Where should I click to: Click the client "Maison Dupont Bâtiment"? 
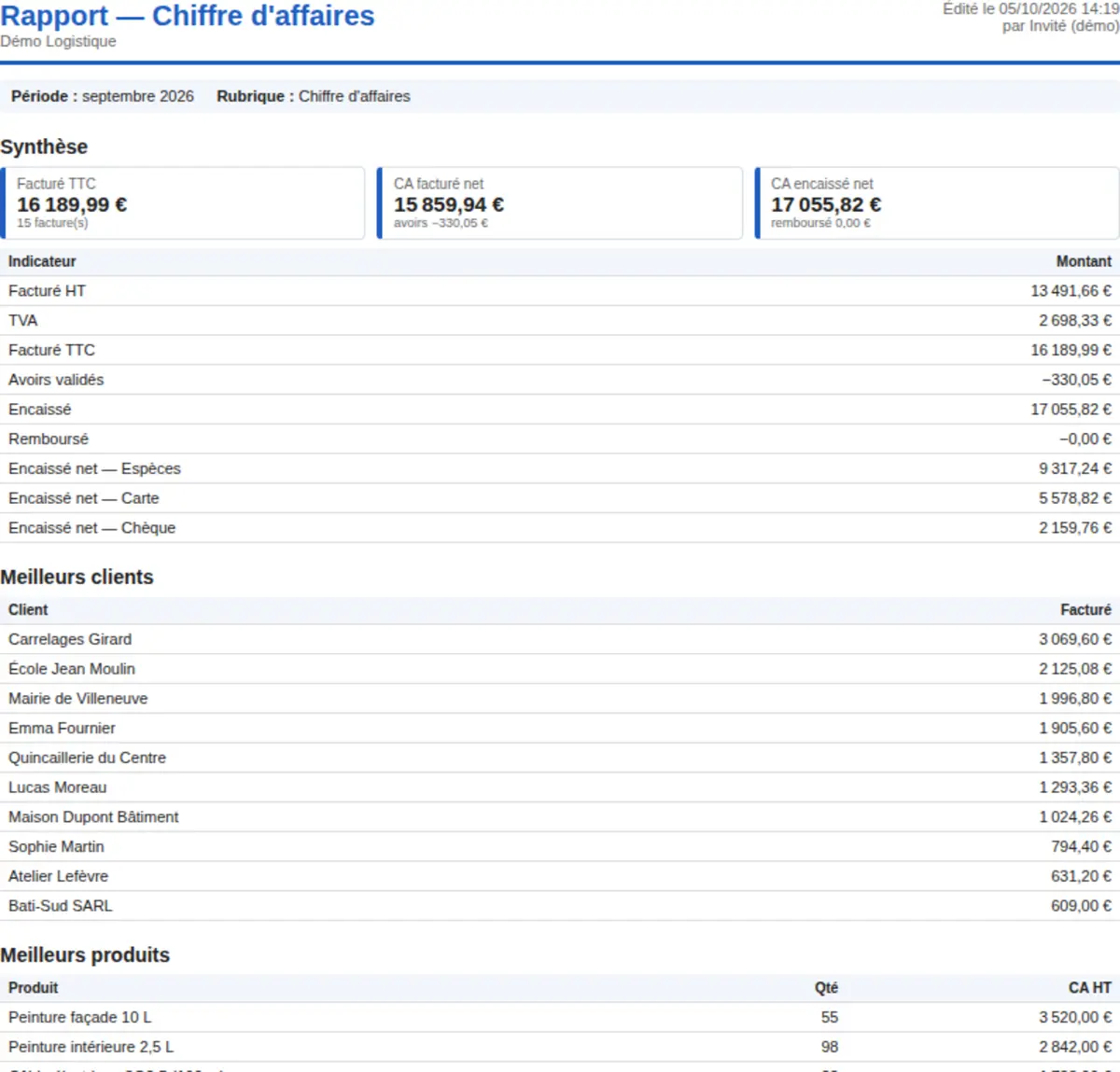pos(93,817)
